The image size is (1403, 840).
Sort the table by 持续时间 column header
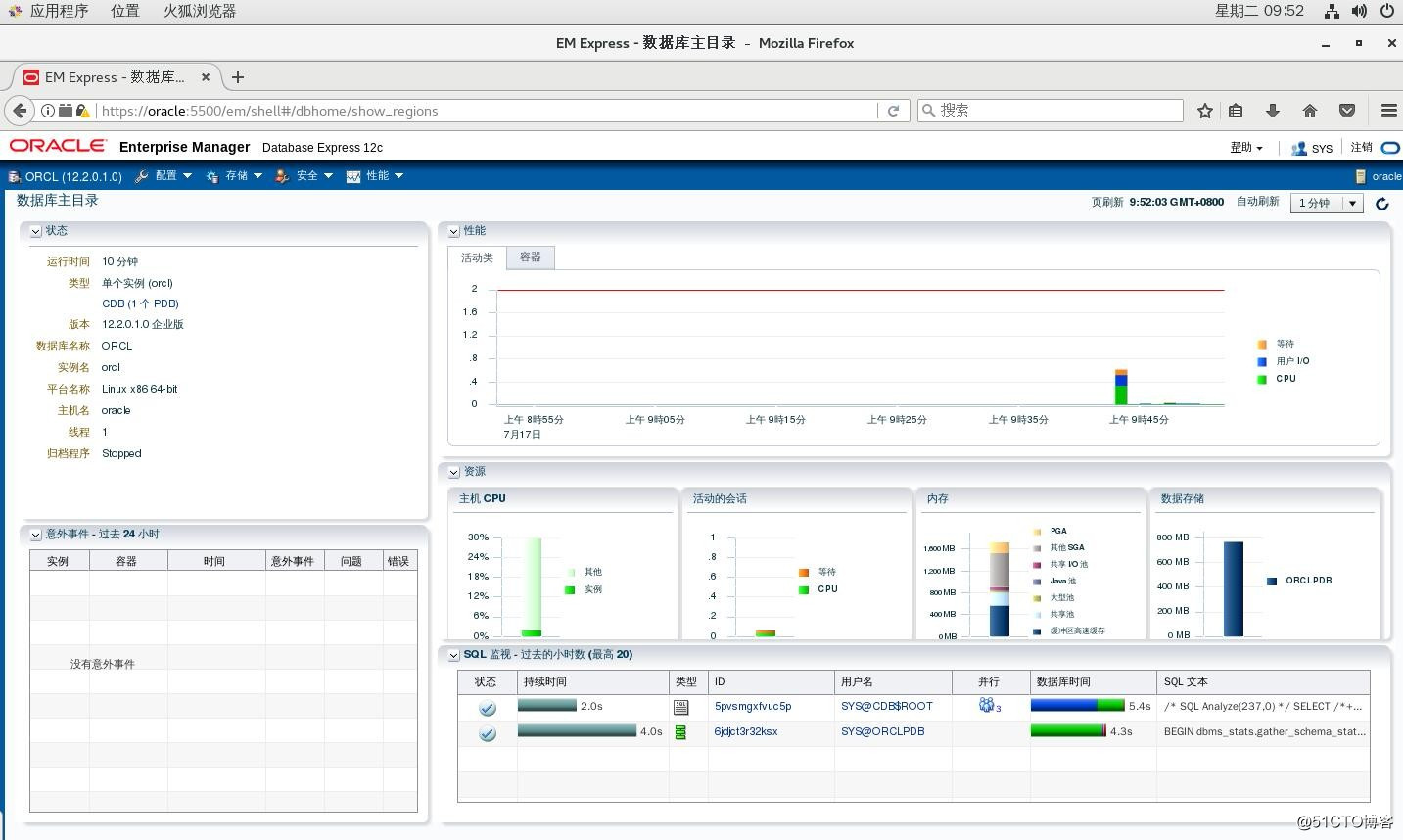(593, 681)
